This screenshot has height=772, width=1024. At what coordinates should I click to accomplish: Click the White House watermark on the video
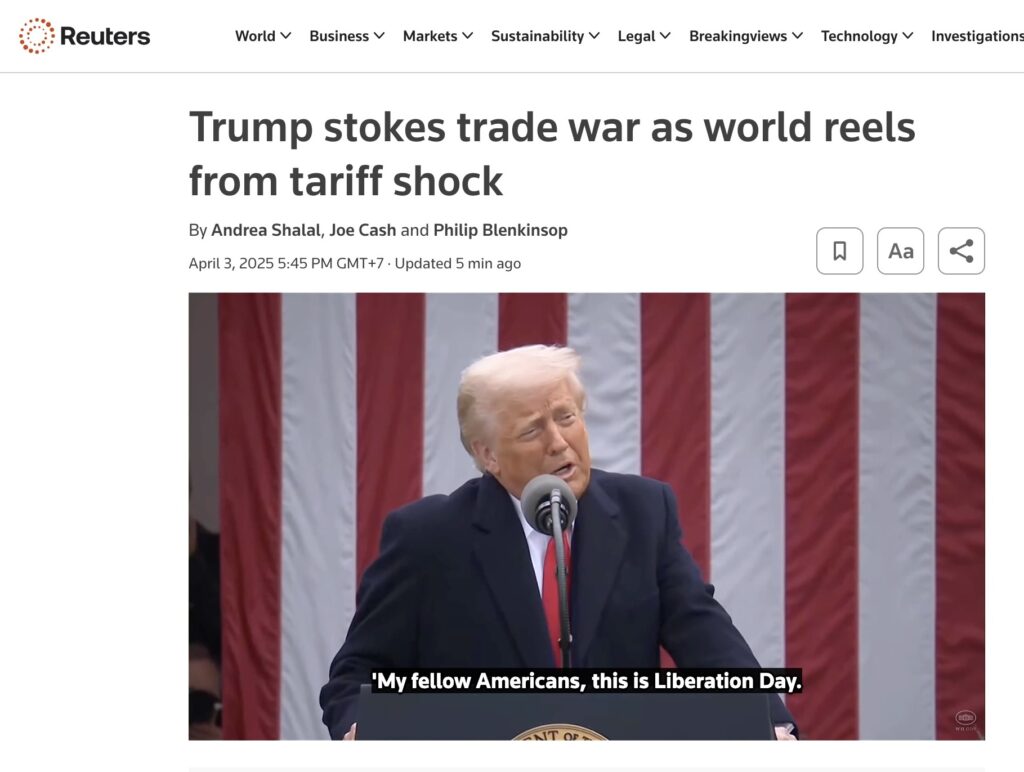point(966,719)
